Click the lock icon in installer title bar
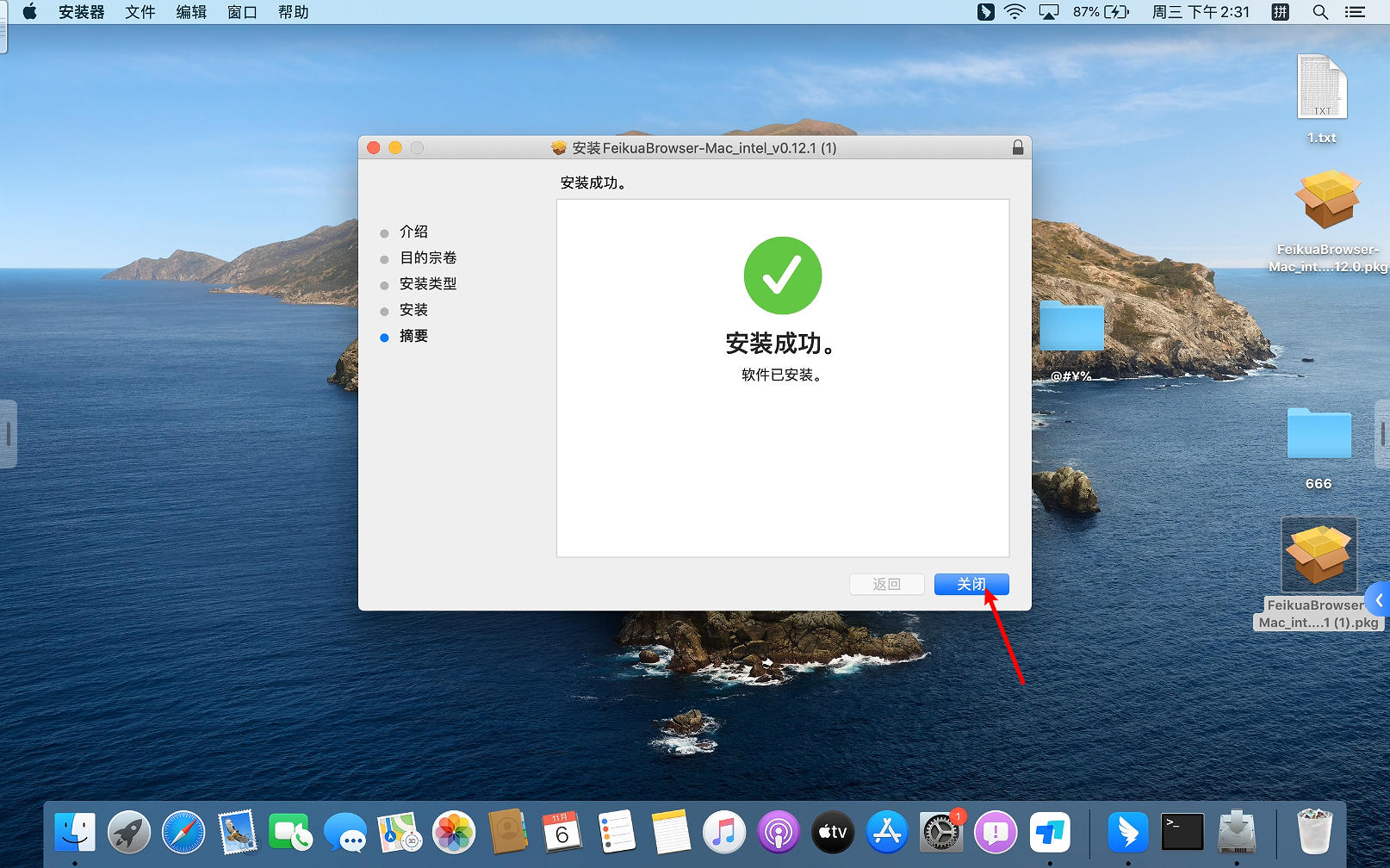The image size is (1390, 868). pyautogui.click(x=1017, y=147)
